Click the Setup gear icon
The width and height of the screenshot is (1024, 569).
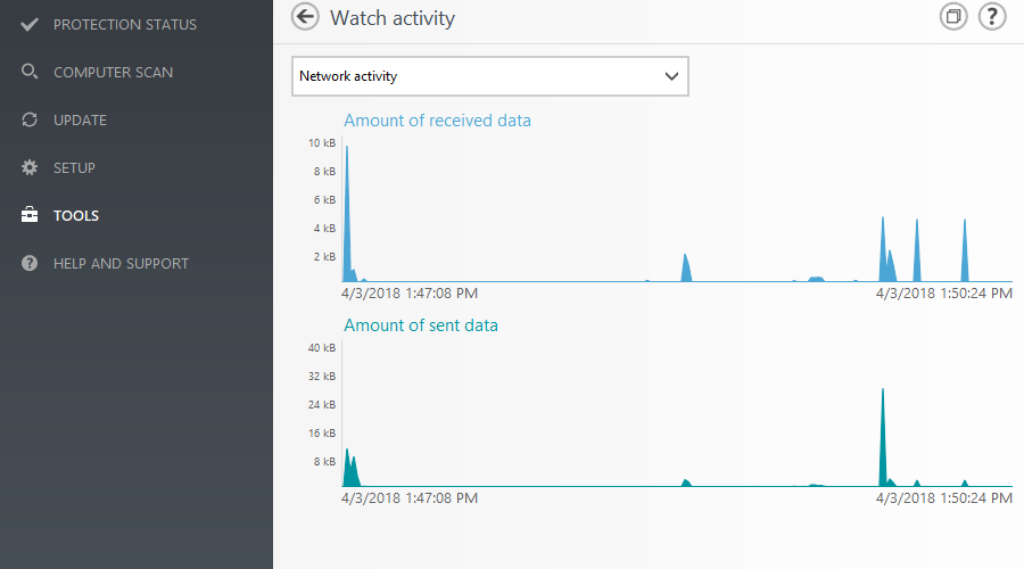(x=30, y=168)
